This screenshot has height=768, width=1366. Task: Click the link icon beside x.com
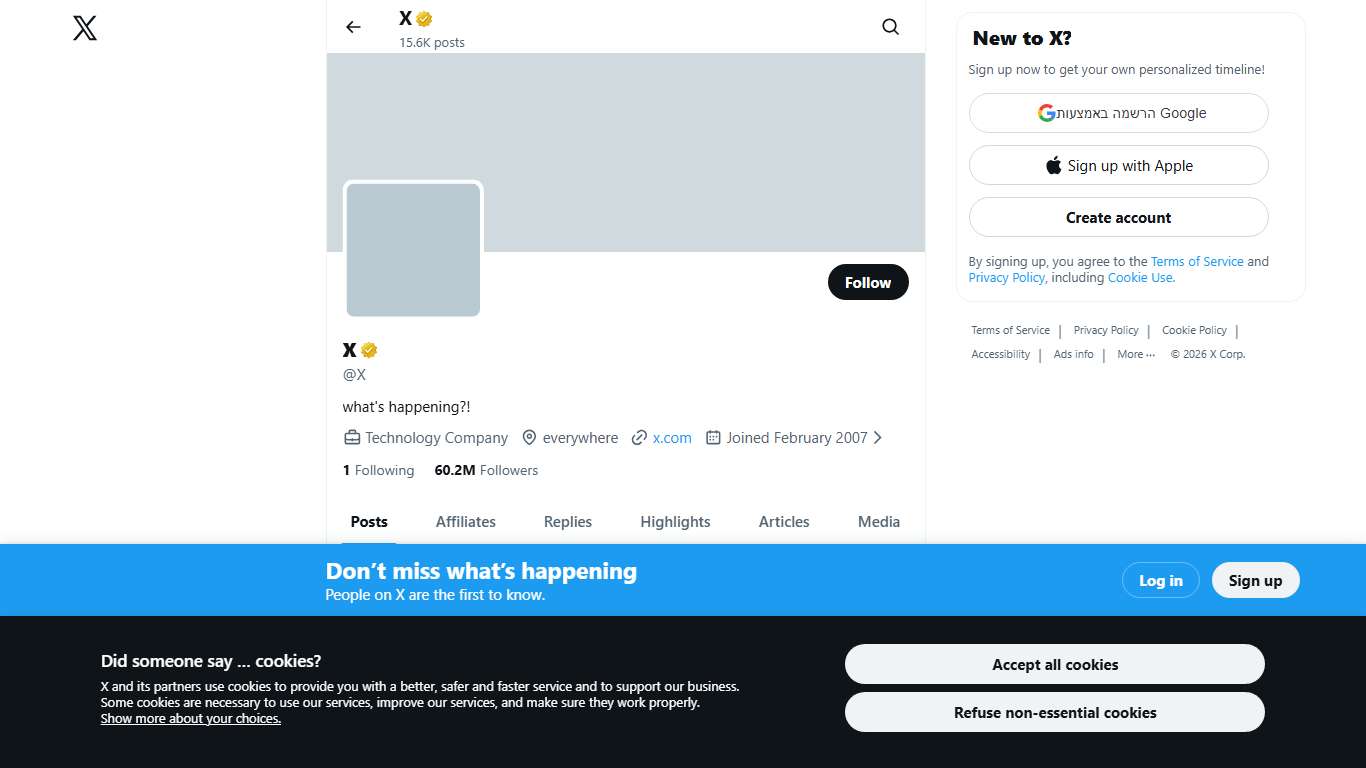pyautogui.click(x=639, y=438)
